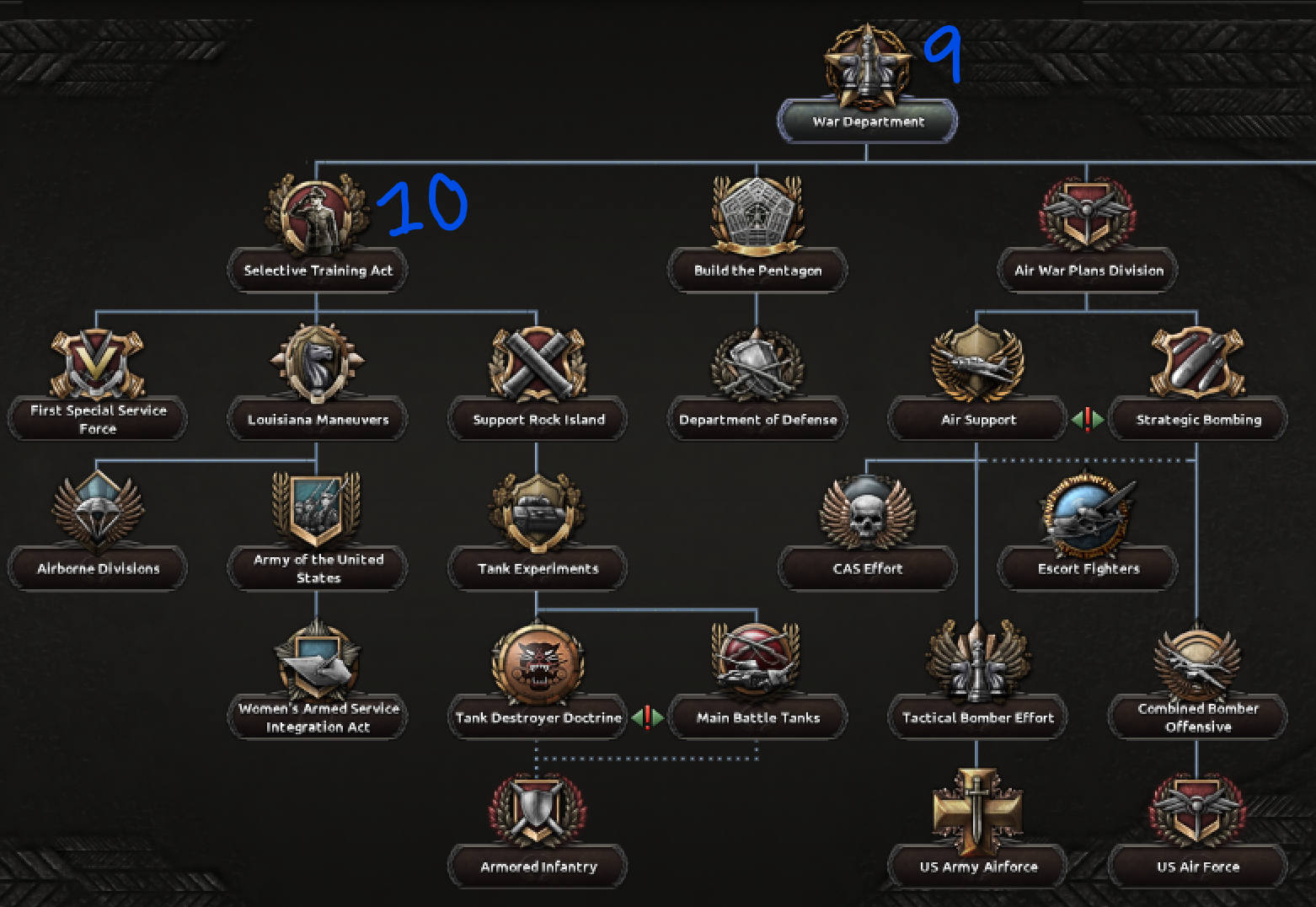Screen dimensions: 1316x907
Task: Choose the Combined Bomber Offensive label
Action: [1197, 717]
